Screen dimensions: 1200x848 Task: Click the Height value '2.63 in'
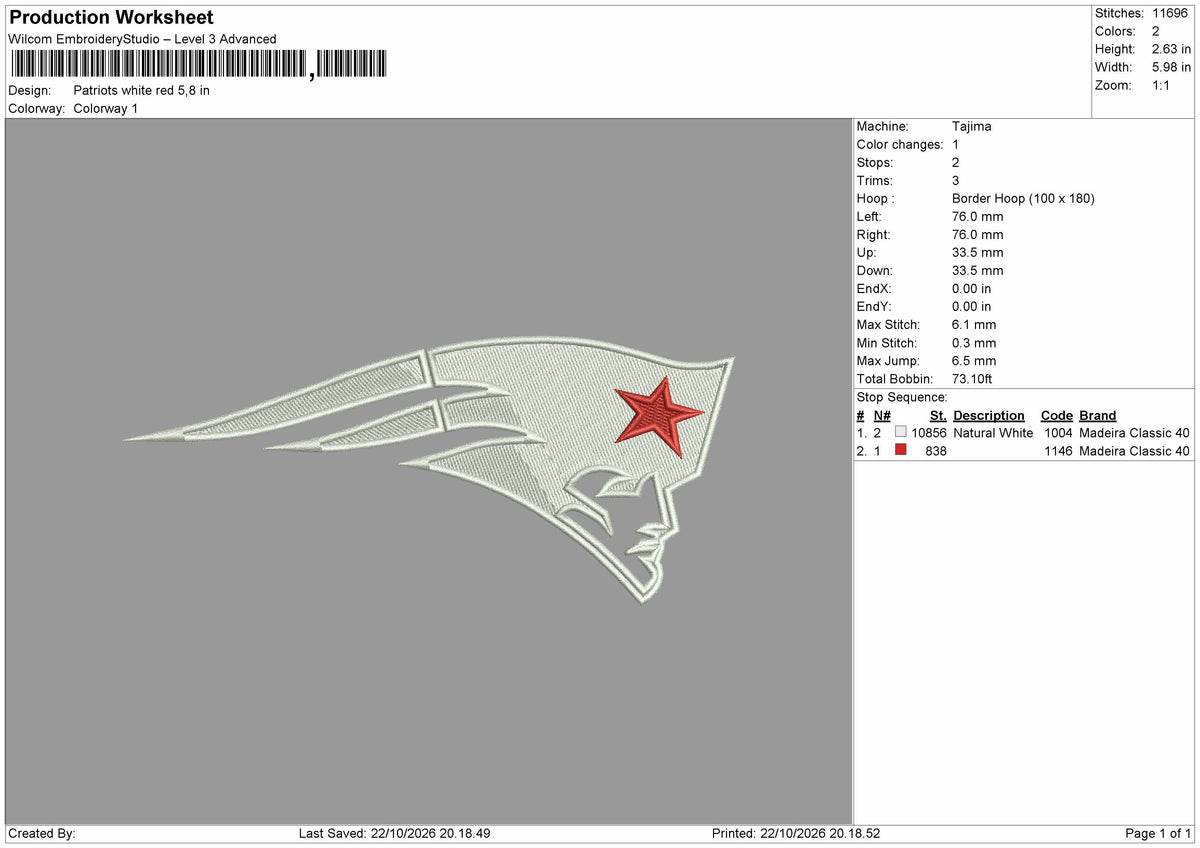point(1172,49)
